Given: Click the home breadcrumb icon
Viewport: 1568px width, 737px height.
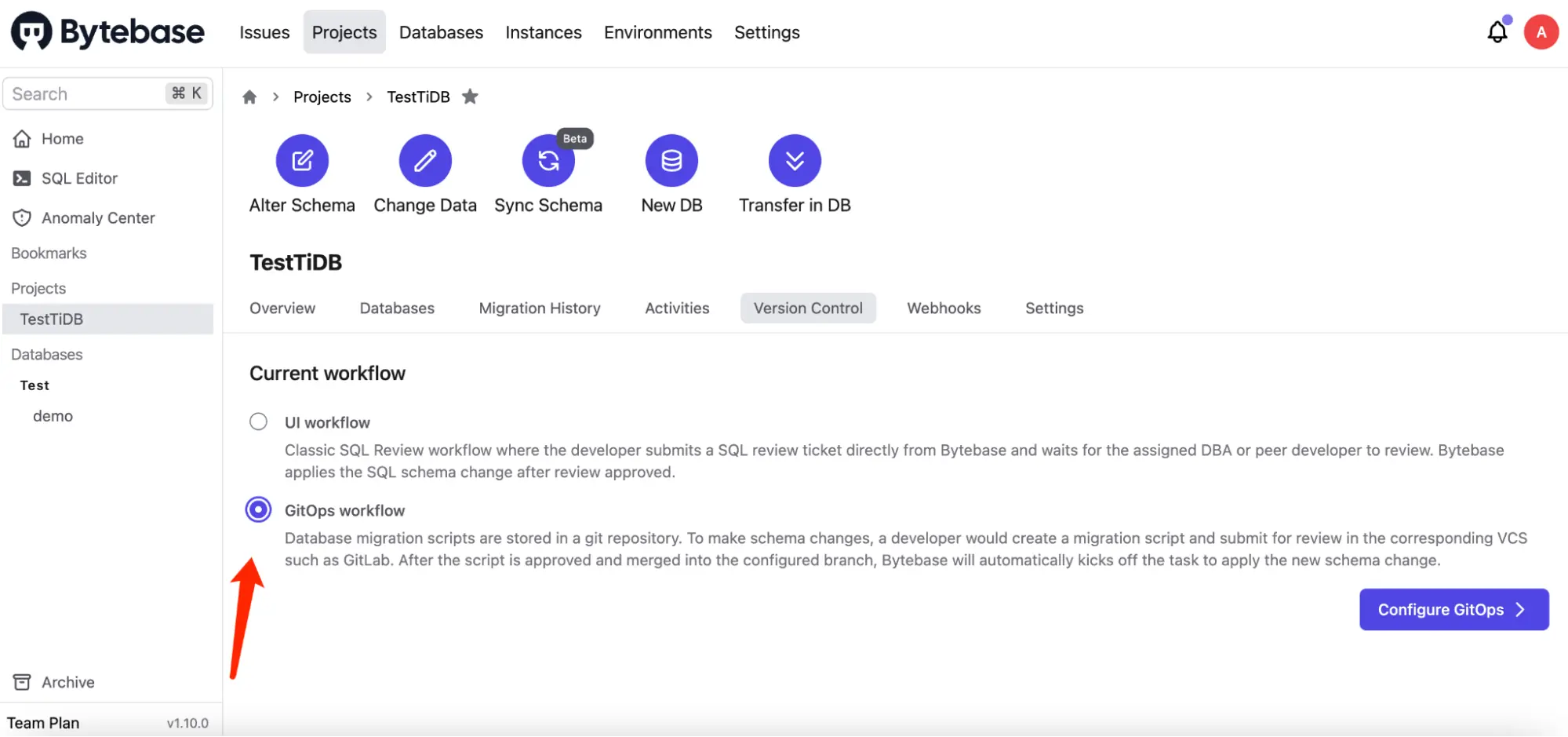Looking at the screenshot, I should click(x=249, y=97).
